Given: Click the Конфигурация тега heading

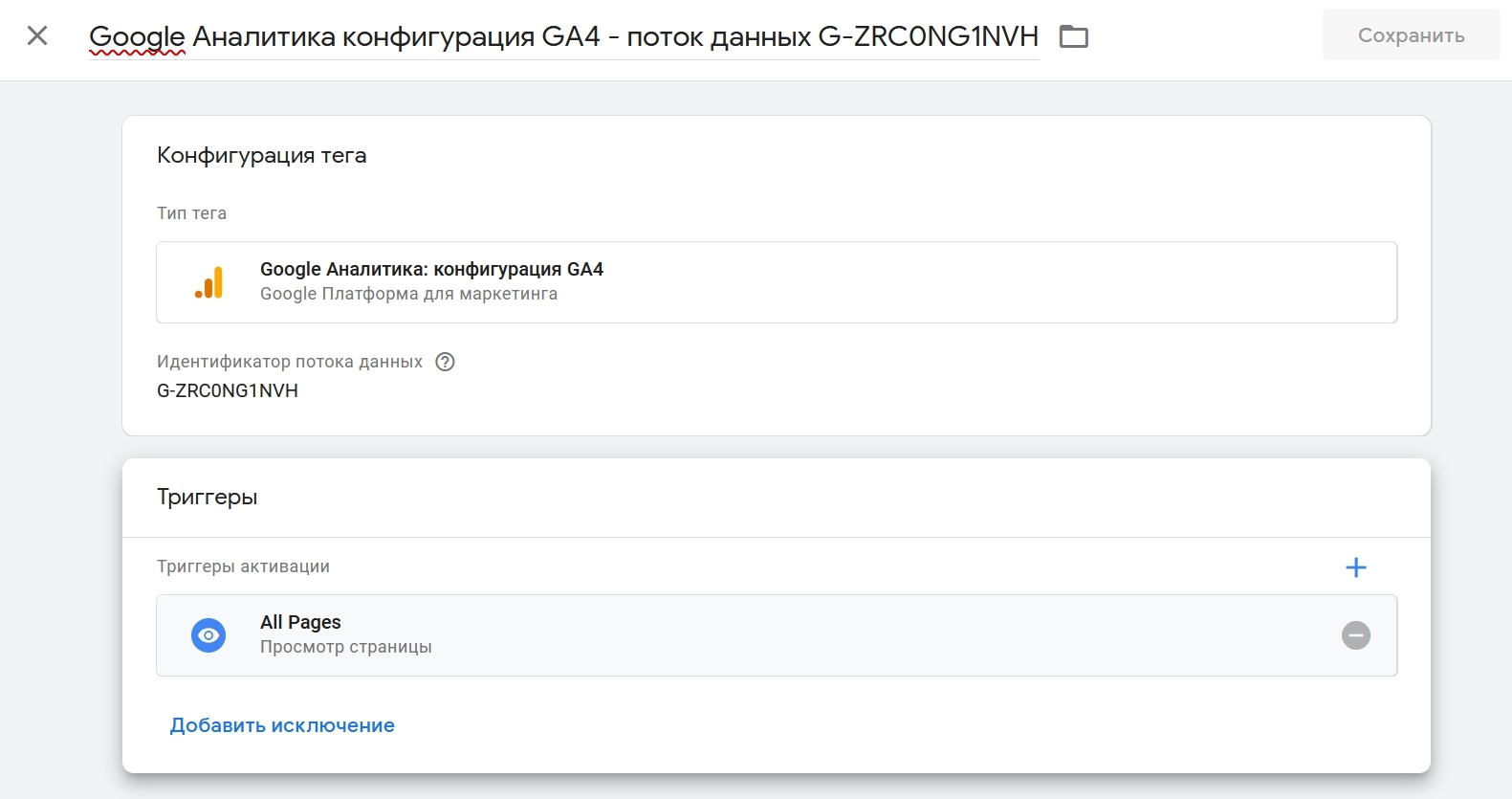Looking at the screenshot, I should (x=261, y=156).
